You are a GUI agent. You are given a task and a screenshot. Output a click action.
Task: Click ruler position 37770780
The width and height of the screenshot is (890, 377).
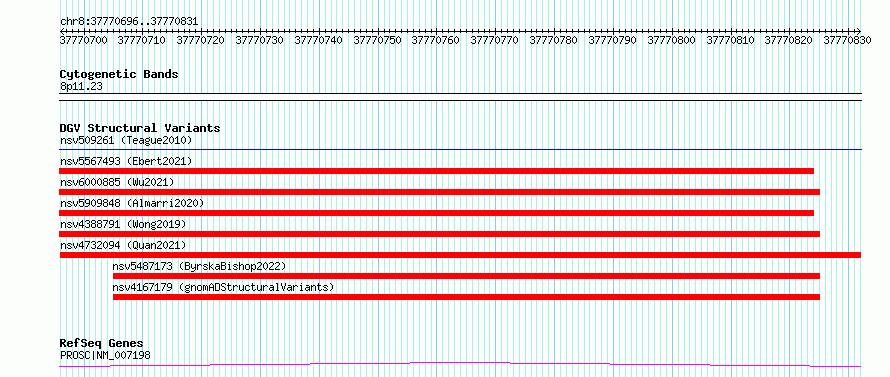tap(553, 40)
